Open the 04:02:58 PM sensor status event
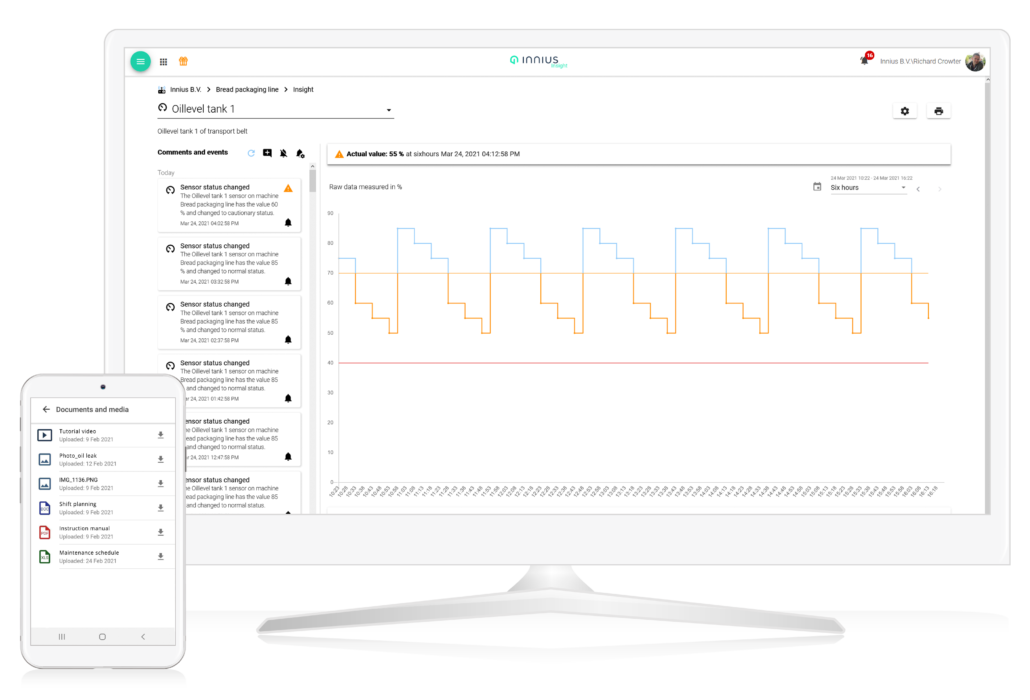The width and height of the screenshot is (1030, 700). pos(229,205)
